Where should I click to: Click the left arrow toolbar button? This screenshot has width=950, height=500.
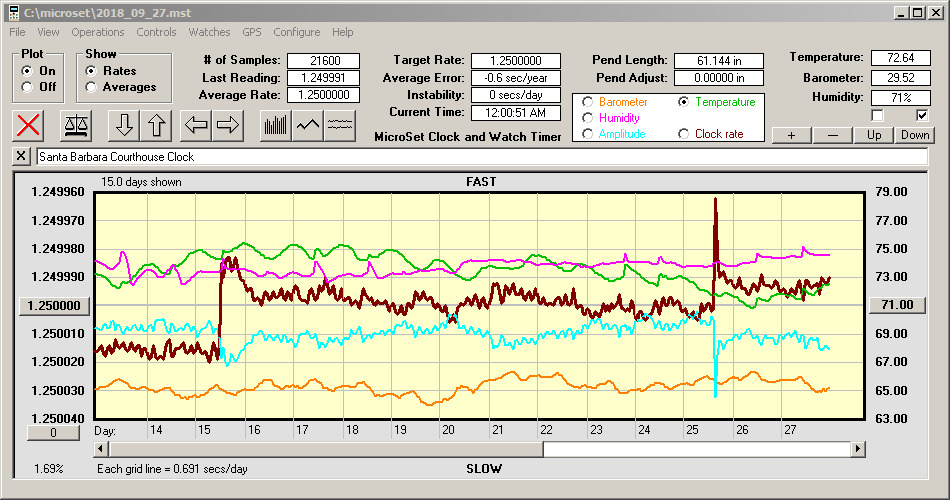[x=195, y=125]
